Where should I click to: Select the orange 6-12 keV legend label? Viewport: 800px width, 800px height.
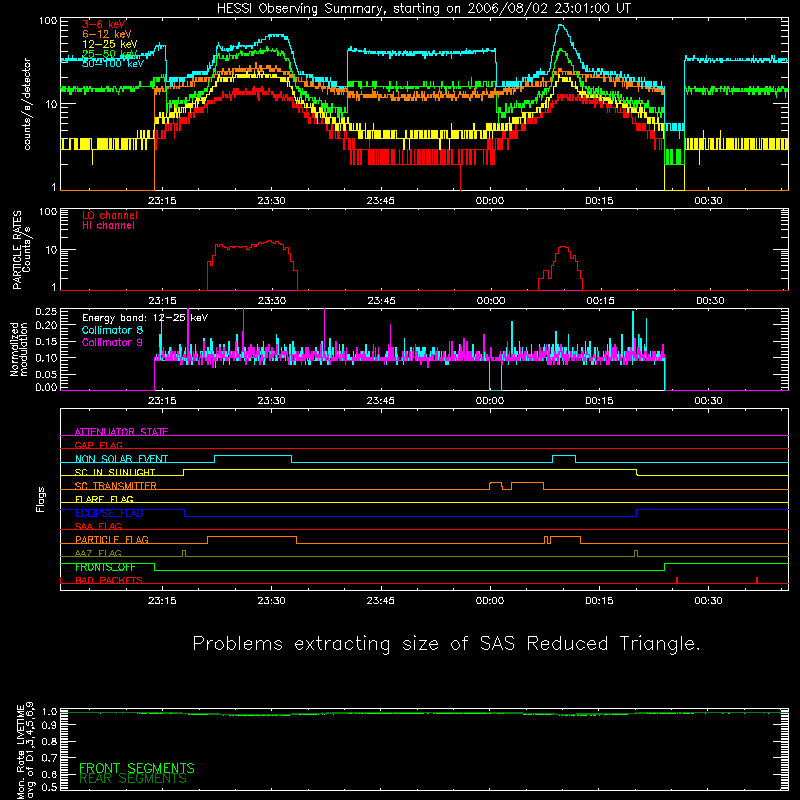tap(107, 34)
